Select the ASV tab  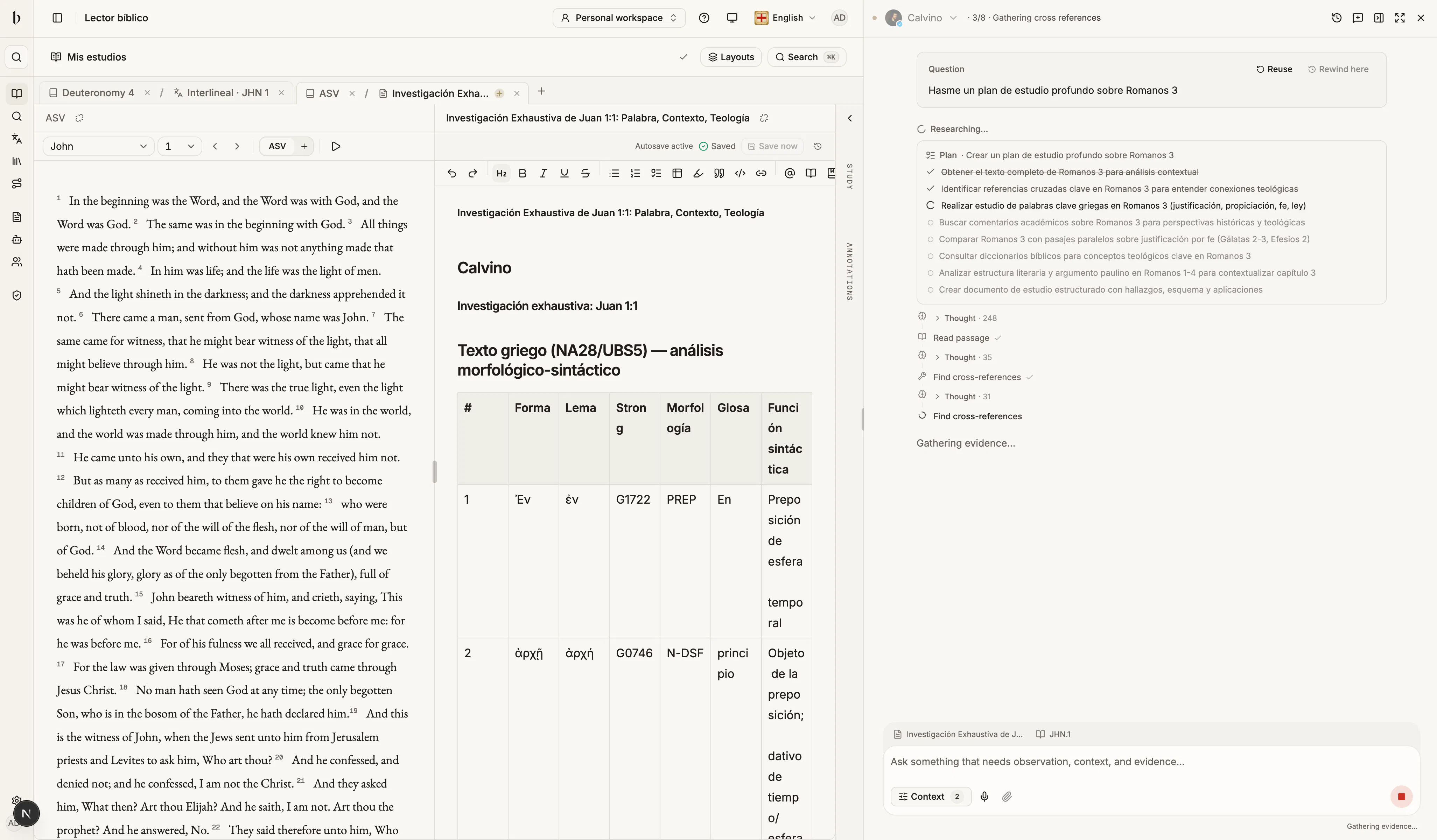point(323,93)
